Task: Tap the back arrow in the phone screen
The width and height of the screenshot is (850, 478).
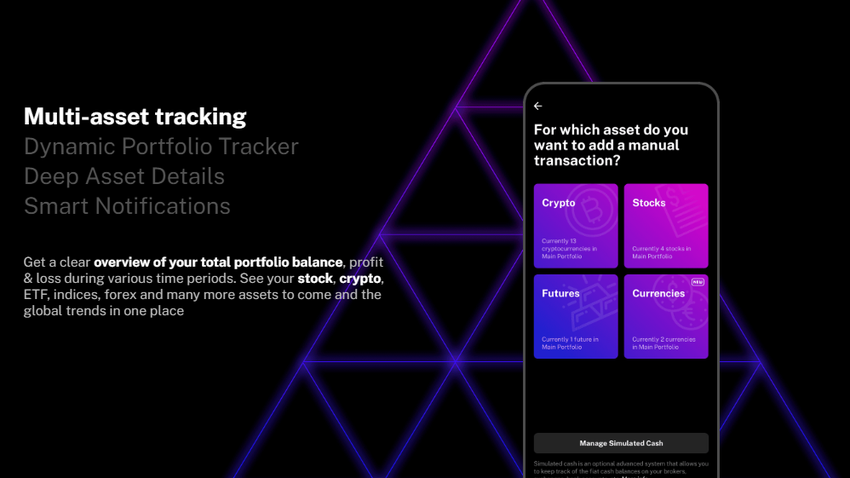Action: tap(538, 106)
